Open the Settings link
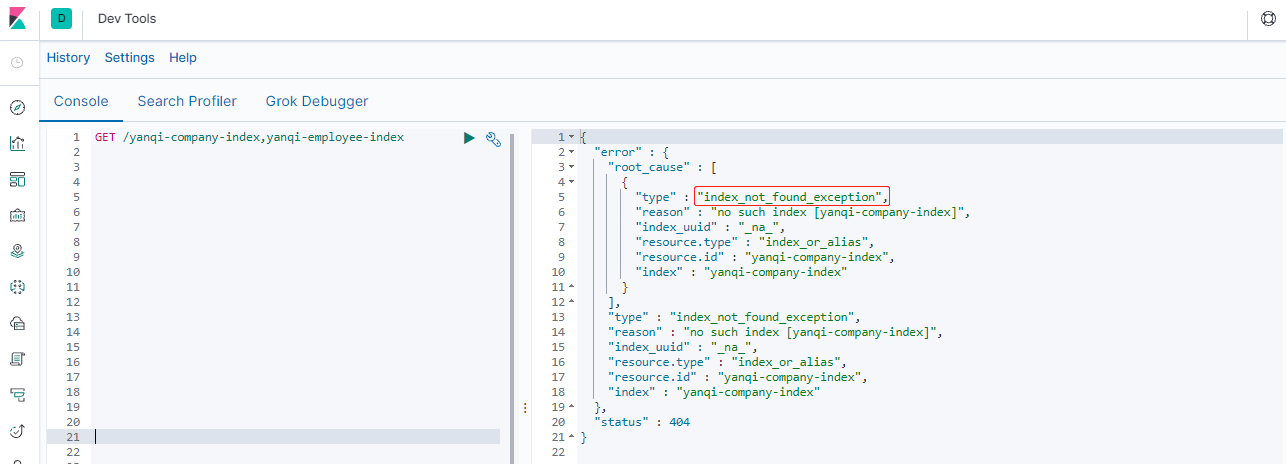This screenshot has width=1286, height=464. tap(130, 58)
